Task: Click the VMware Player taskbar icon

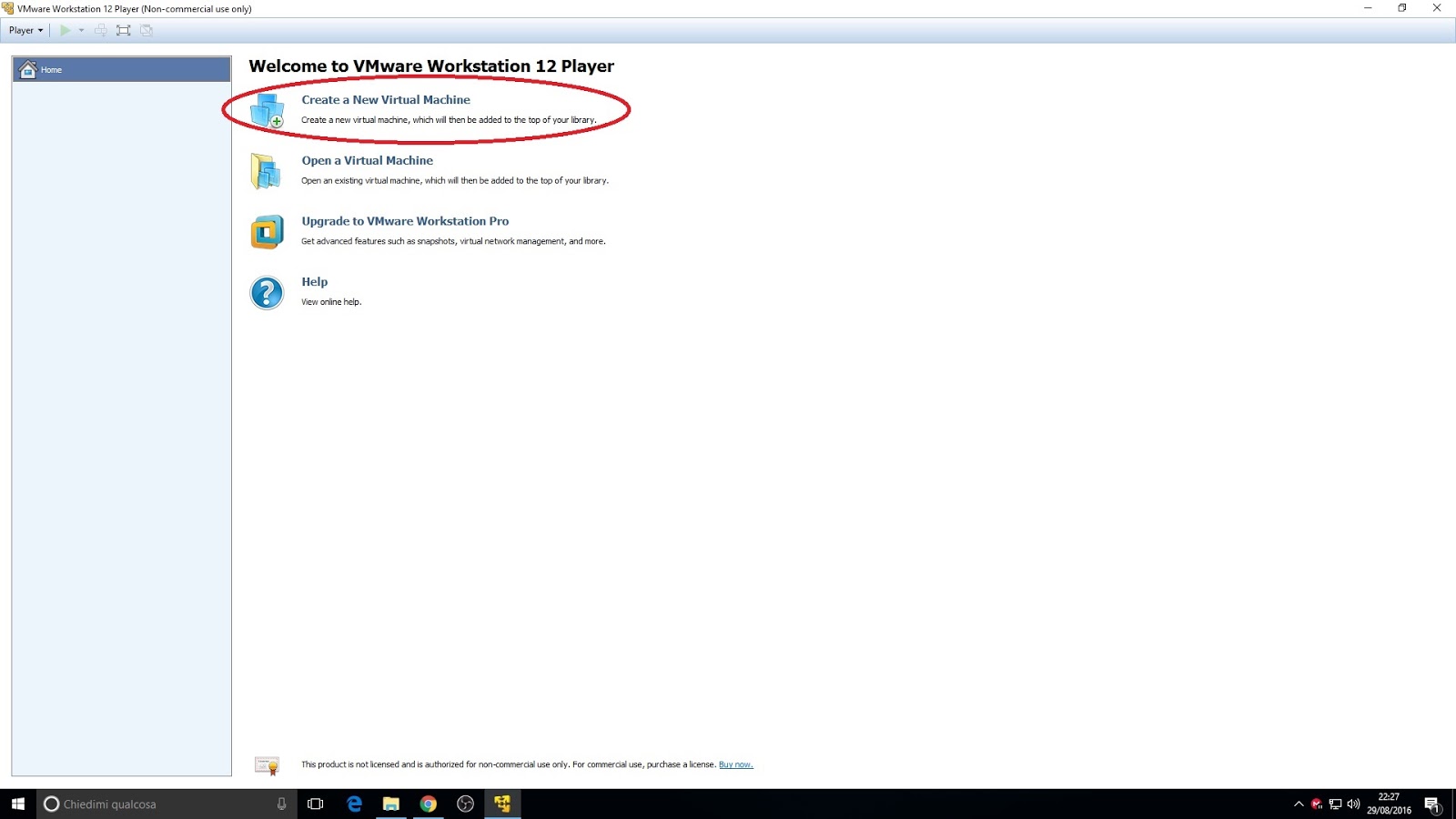Action: pyautogui.click(x=502, y=804)
